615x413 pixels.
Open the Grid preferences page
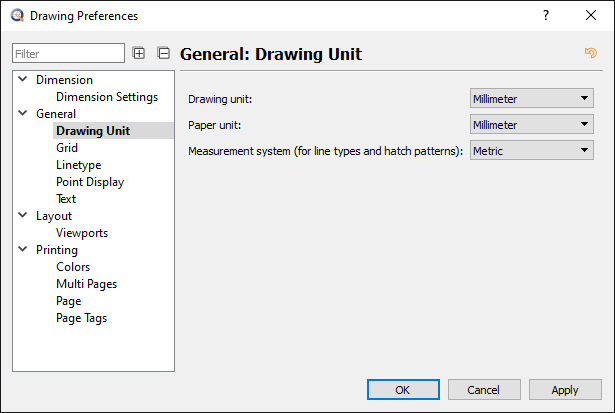point(67,148)
